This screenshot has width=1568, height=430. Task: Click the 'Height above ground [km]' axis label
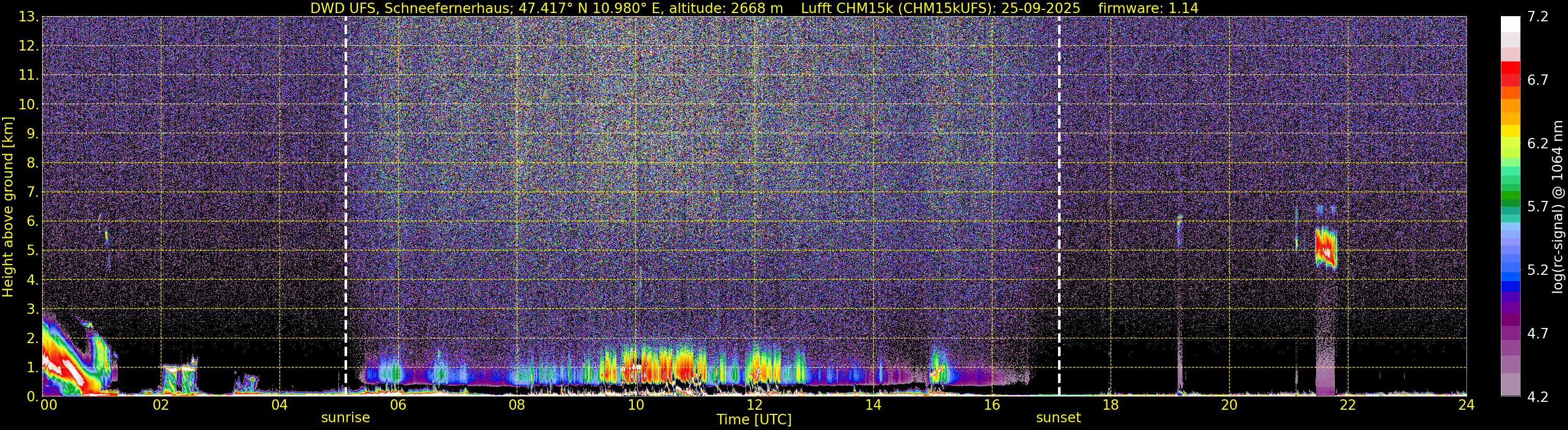(8, 207)
